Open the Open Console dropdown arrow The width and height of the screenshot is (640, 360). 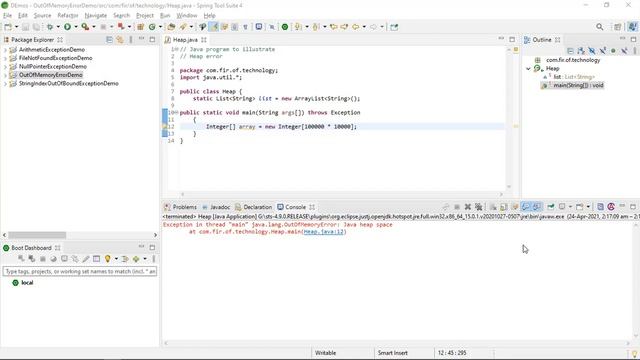588,207
